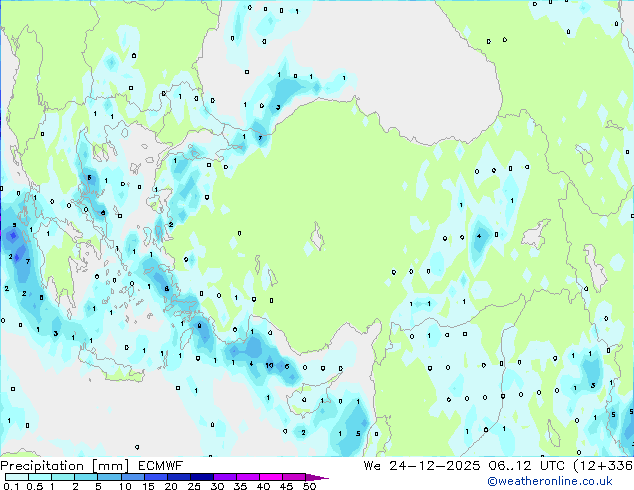Click the 10–15 mm legend swatch
The image size is (634, 490).
click(x=132, y=477)
